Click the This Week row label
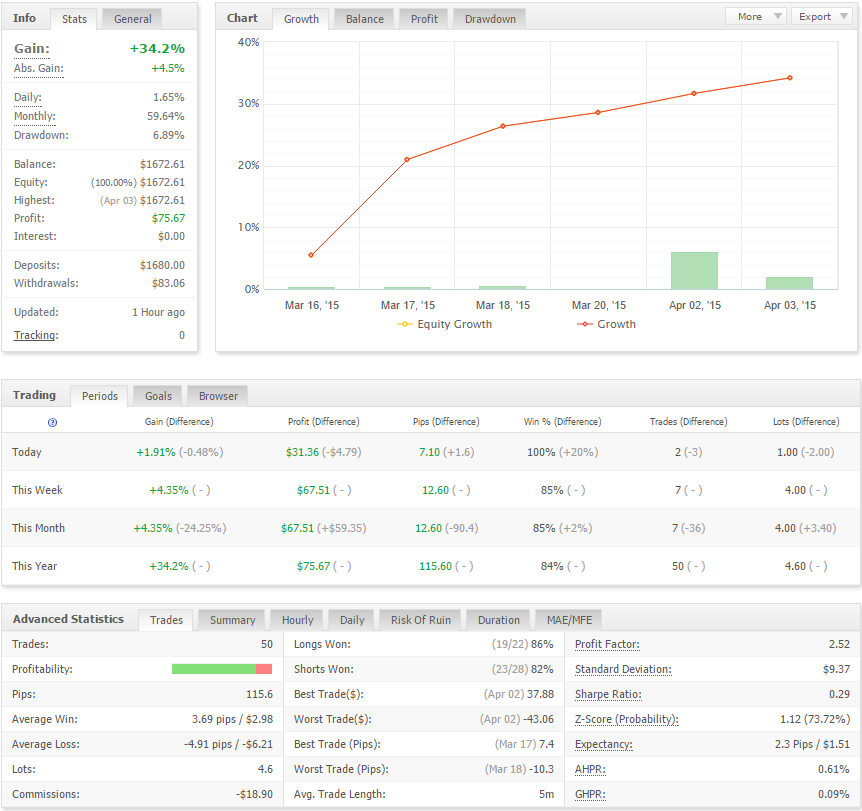The height and width of the screenshot is (811, 862). tap(37, 490)
